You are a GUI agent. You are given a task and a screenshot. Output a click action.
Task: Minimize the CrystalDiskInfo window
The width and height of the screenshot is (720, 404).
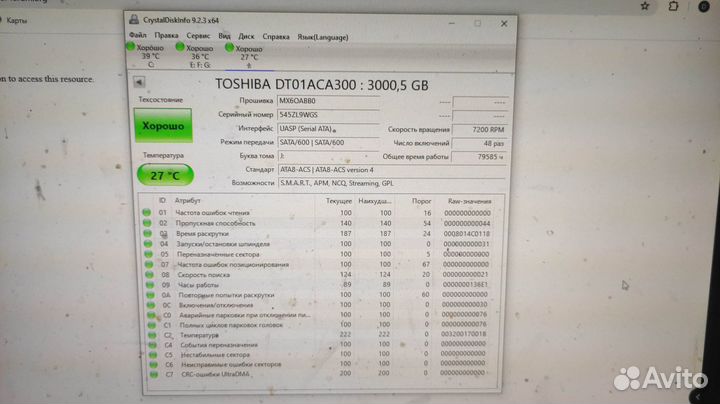tap(452, 22)
